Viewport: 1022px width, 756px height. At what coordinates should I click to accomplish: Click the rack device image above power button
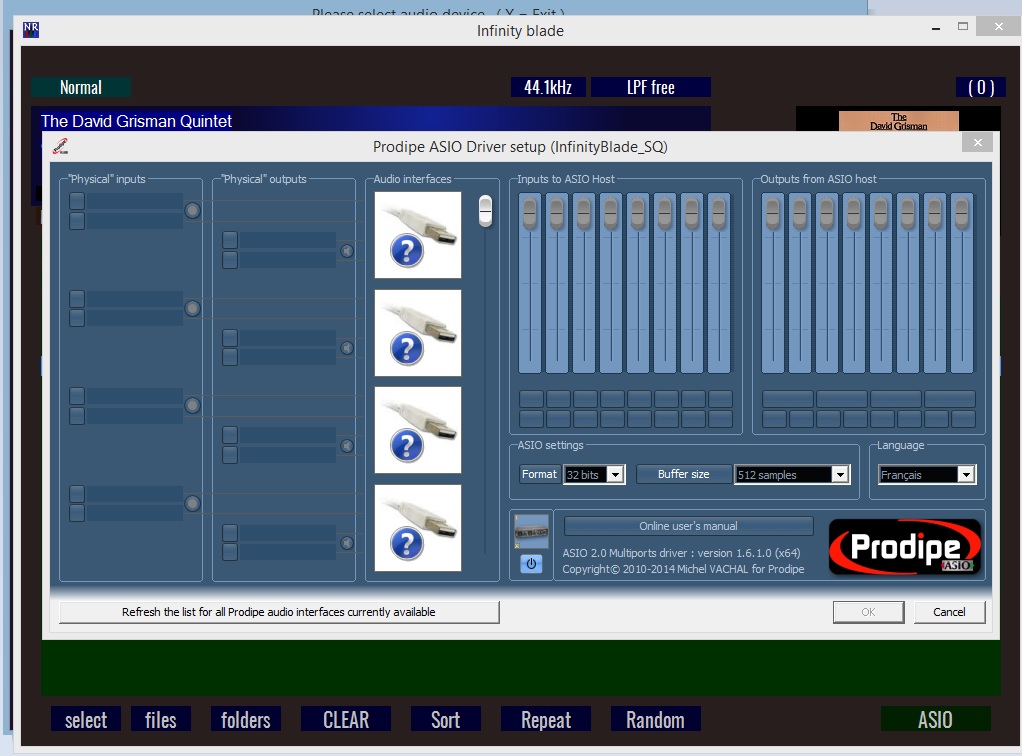point(531,531)
